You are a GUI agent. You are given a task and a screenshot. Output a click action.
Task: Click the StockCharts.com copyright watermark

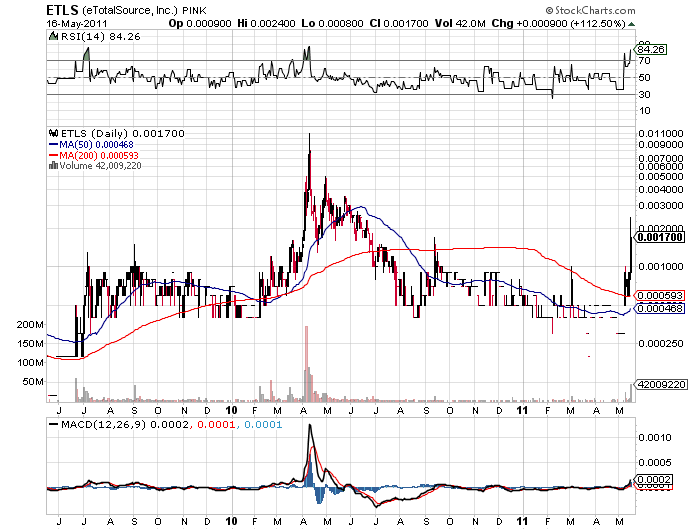[638, 9]
